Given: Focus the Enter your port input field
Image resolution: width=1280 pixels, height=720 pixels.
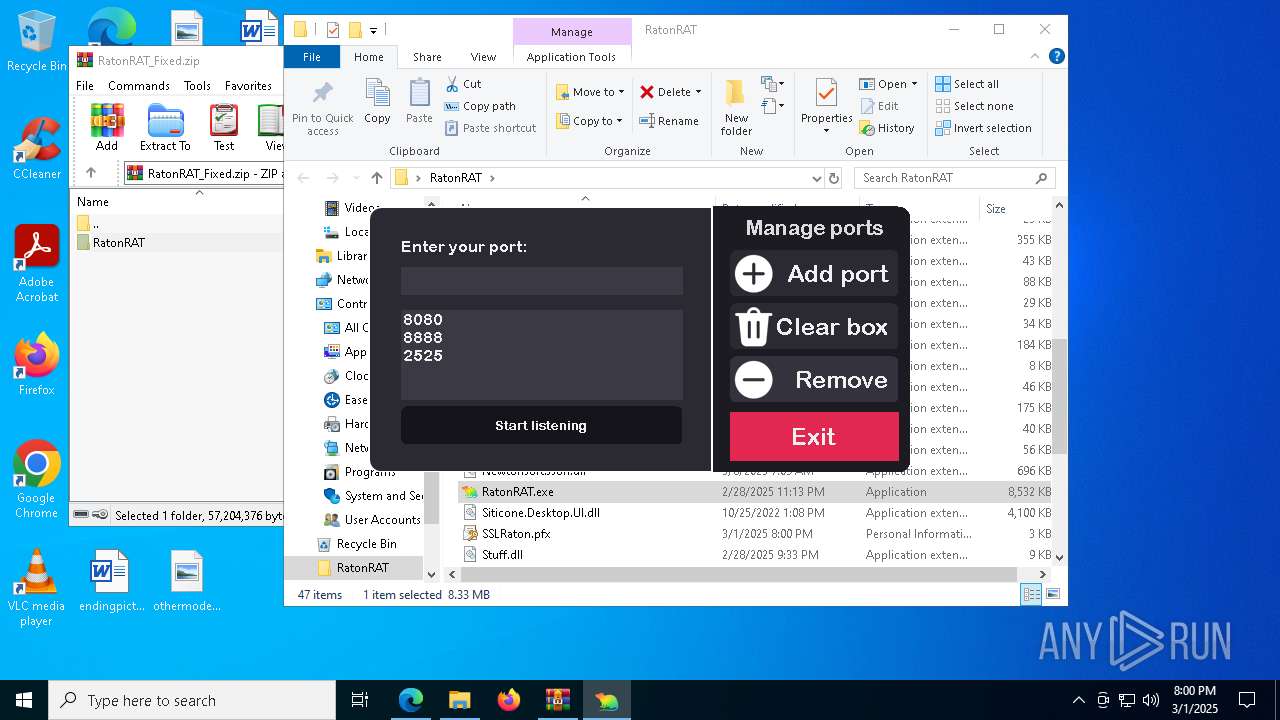Looking at the screenshot, I should [541, 280].
